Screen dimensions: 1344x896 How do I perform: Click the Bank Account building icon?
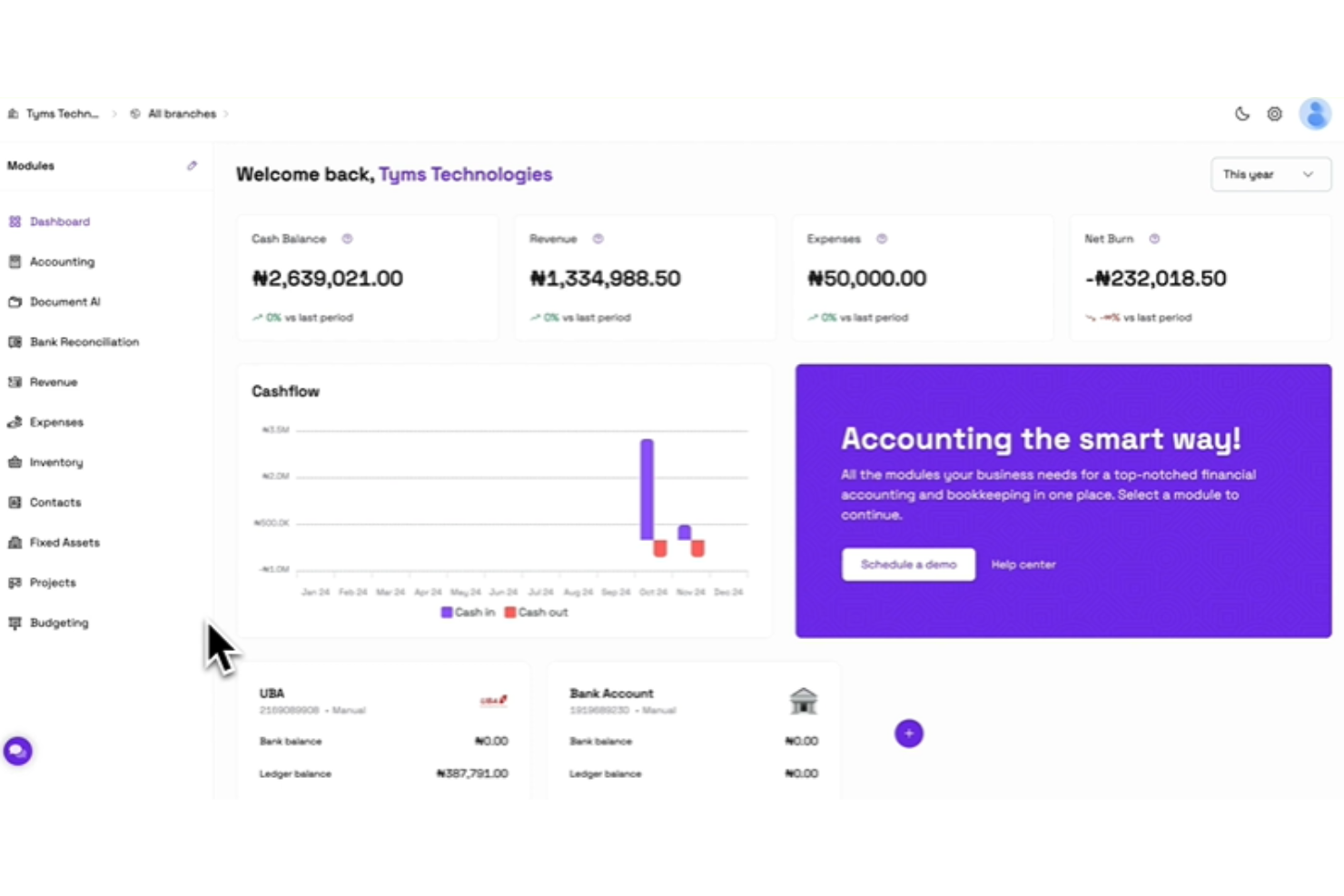[x=804, y=701]
